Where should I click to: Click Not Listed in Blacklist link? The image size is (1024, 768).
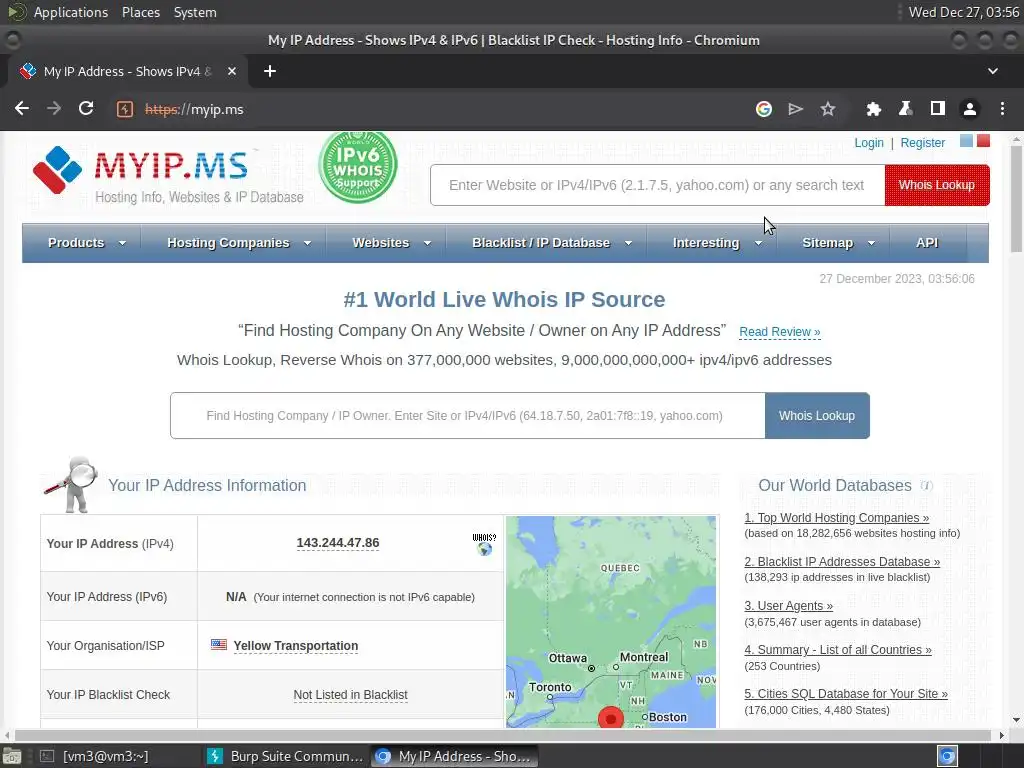tap(350, 695)
